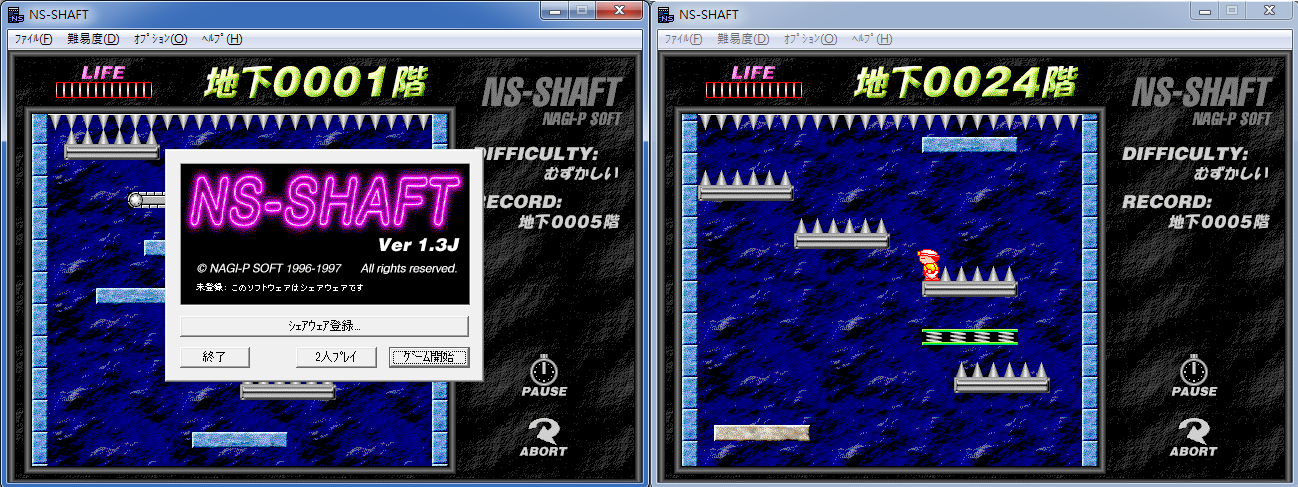
Task: Open ファイル(F) menu in left window
Action: point(33,39)
